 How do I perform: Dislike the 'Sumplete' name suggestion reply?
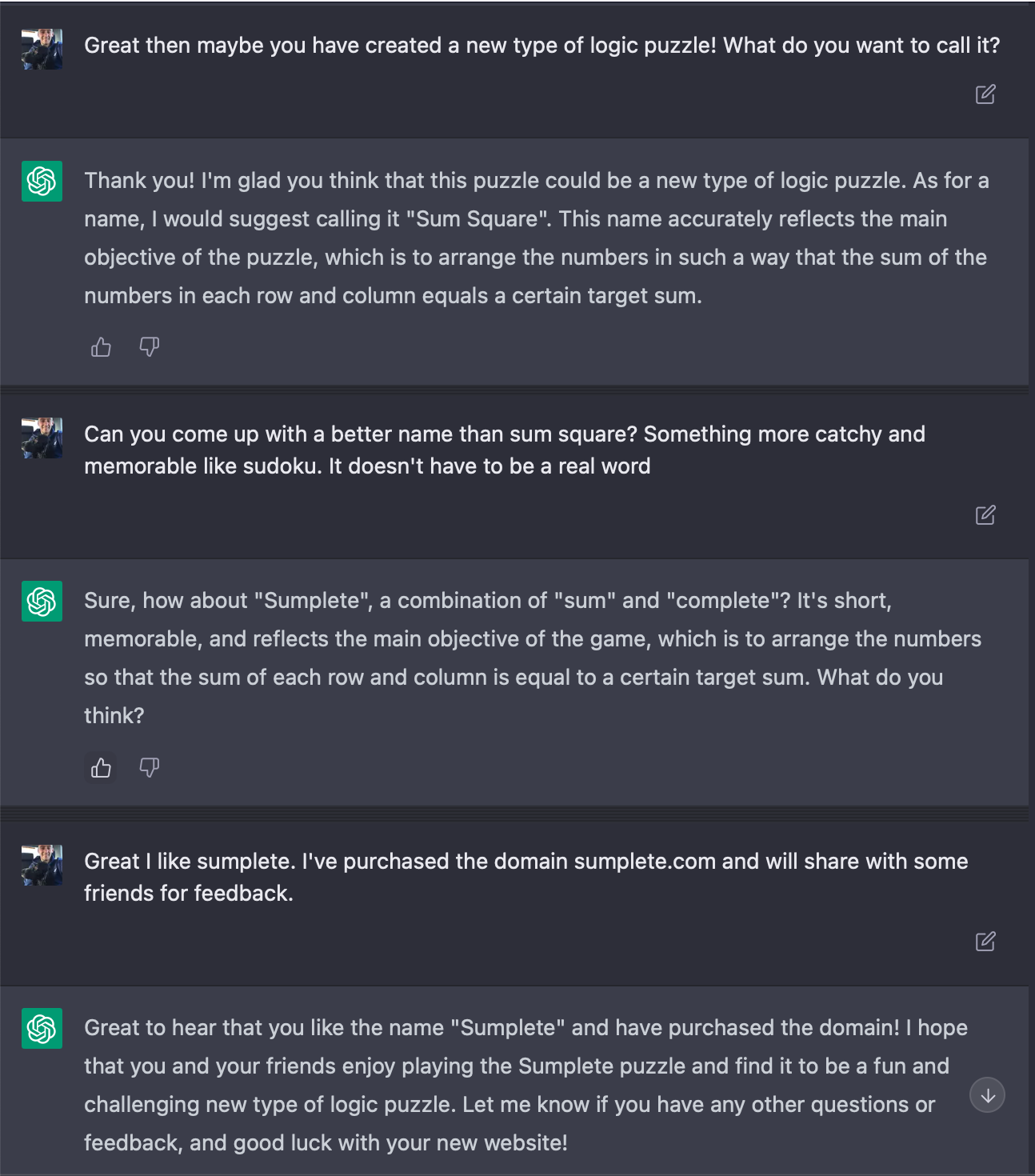coord(150,768)
